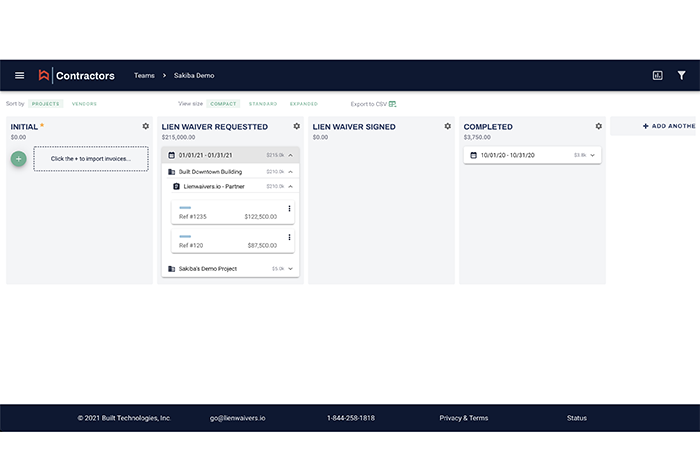Open three-dot menu for Ref #1235

289,209
